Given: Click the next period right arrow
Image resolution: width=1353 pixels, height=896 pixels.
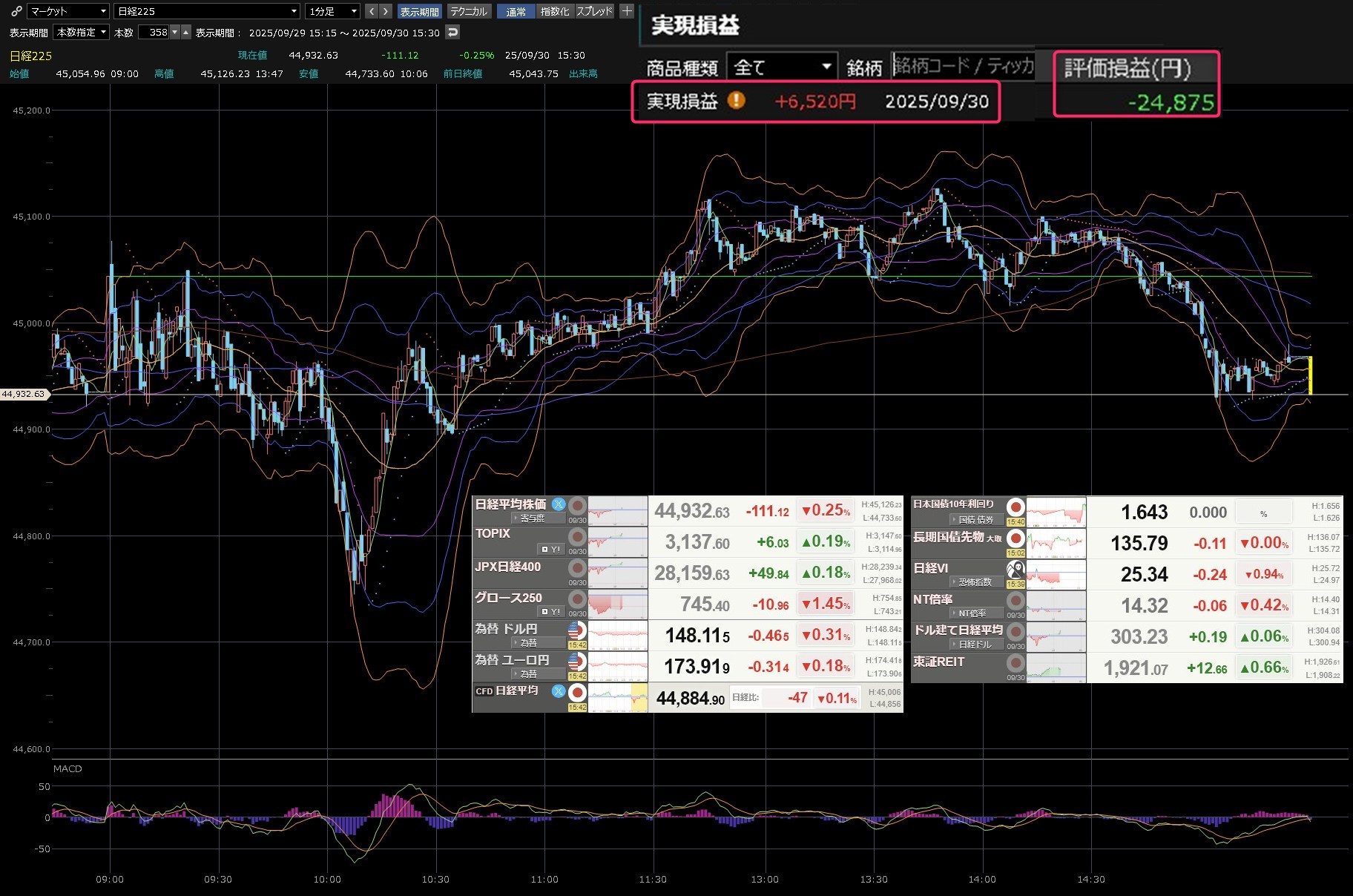Looking at the screenshot, I should click(x=385, y=11).
